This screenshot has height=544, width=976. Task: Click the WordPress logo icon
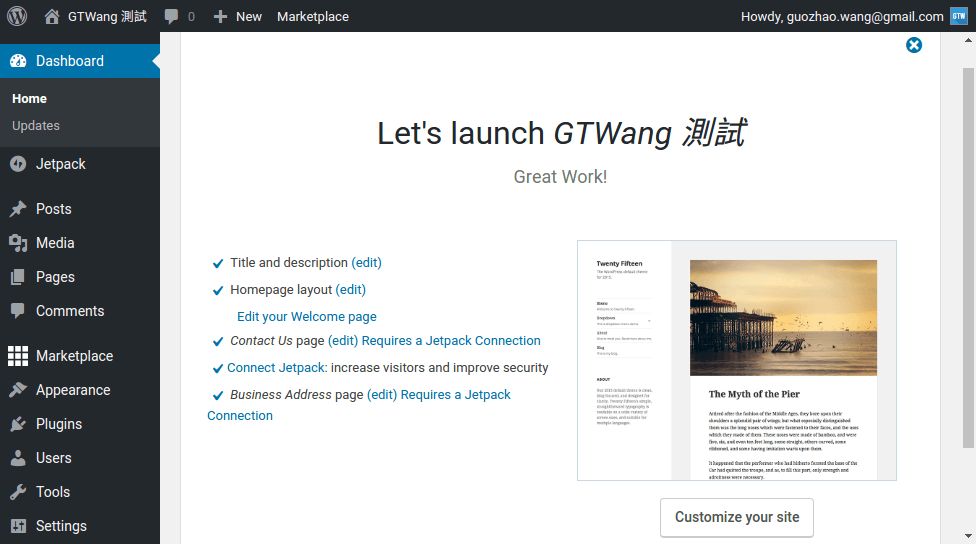(x=17, y=16)
